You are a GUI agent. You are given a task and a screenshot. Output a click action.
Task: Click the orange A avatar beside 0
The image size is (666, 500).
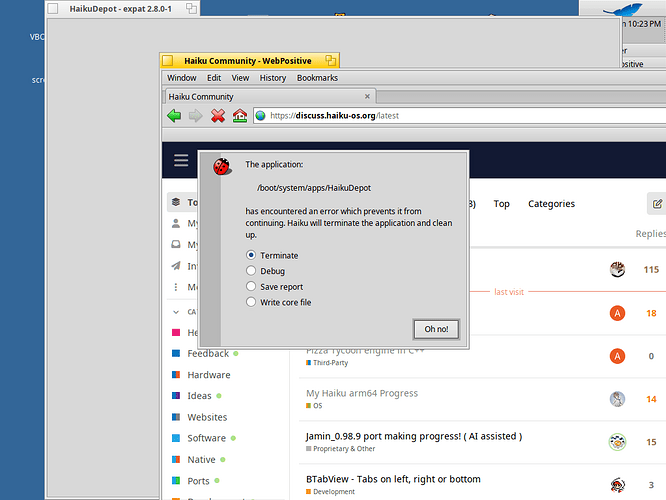click(617, 356)
